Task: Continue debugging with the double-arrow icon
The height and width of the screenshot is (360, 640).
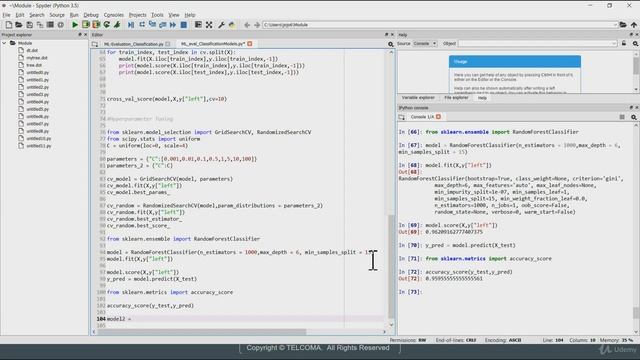Action: pyautogui.click(x=173, y=25)
